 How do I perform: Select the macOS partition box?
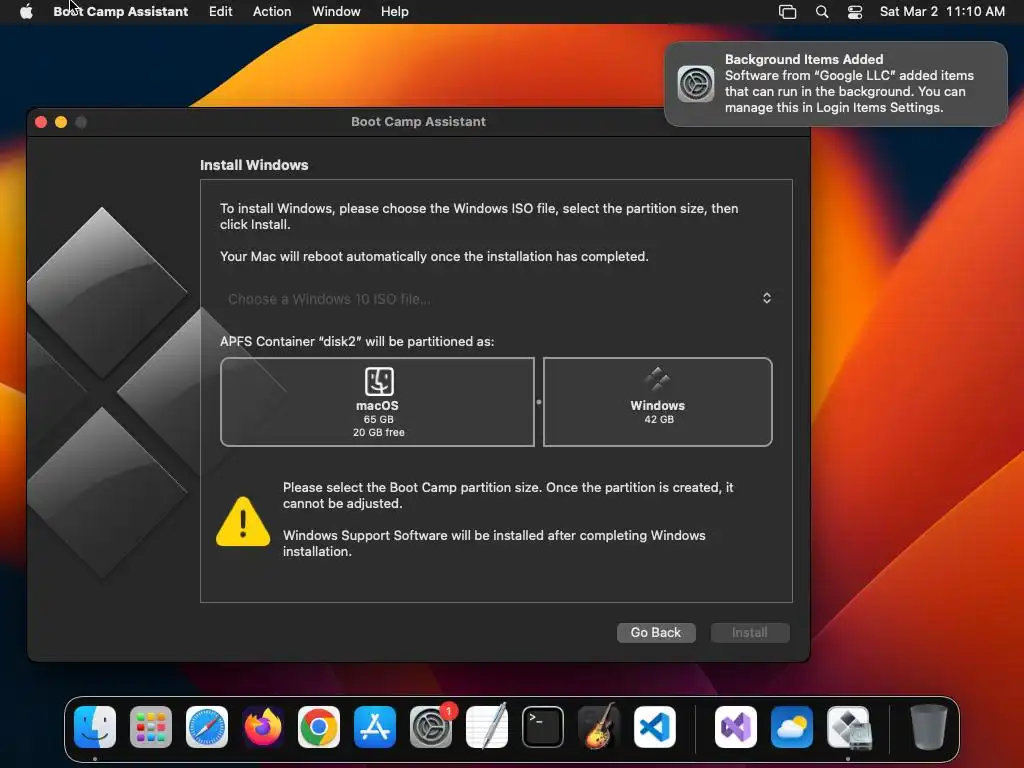(x=377, y=402)
